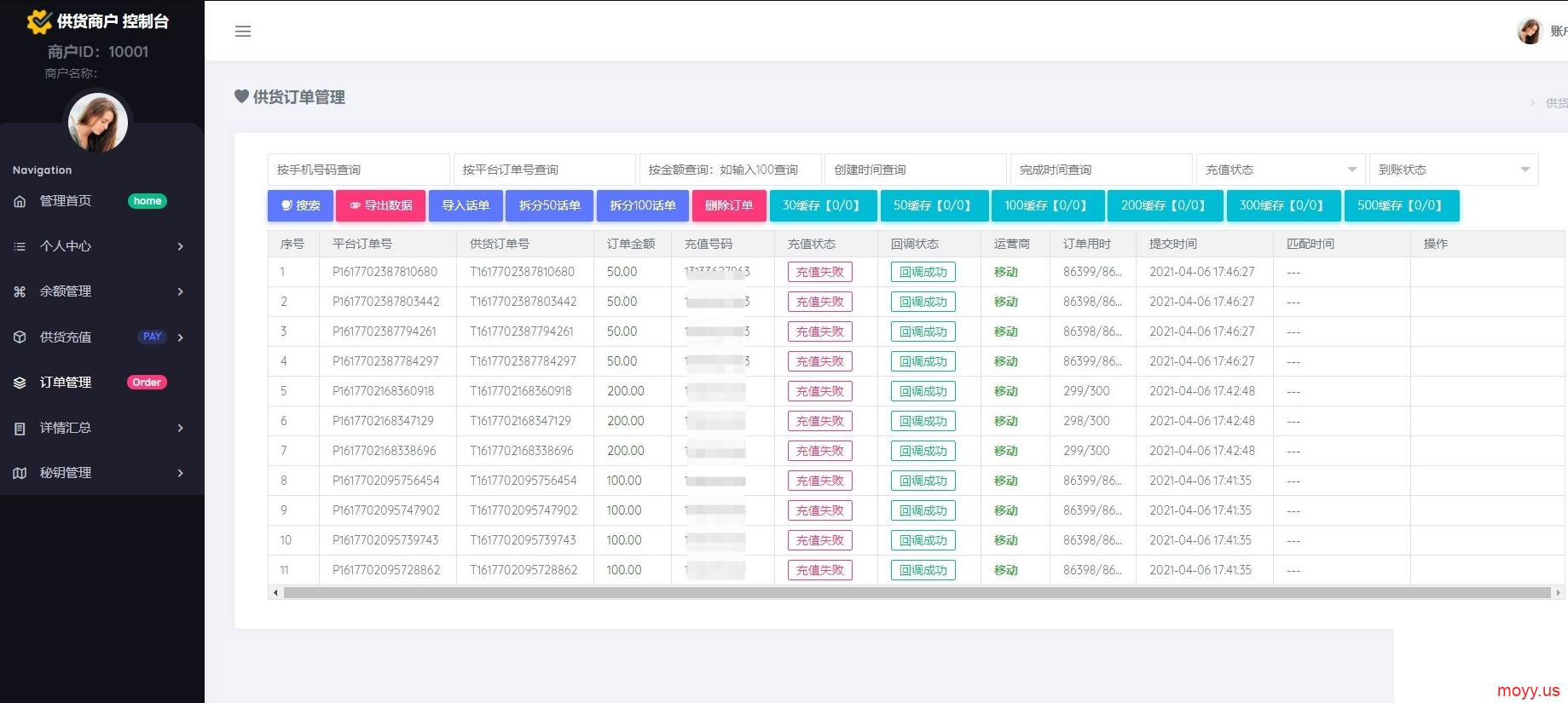Click the 导入话单 import button
Image resolution: width=1568 pixels, height=703 pixels.
point(466,205)
